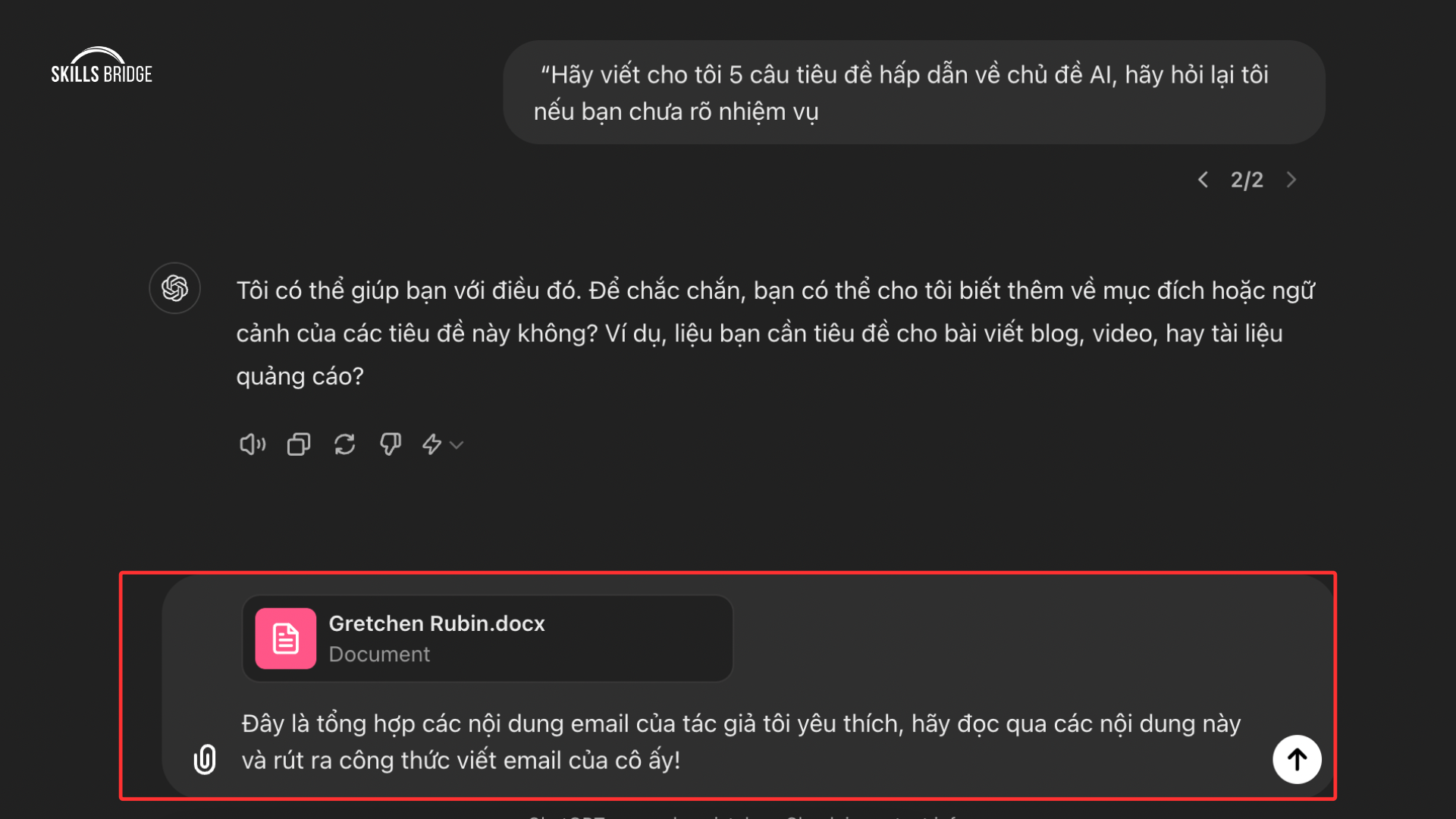Open the Gretchen Rubin.docx attachment
This screenshot has height=819, width=1456.
[x=437, y=623]
